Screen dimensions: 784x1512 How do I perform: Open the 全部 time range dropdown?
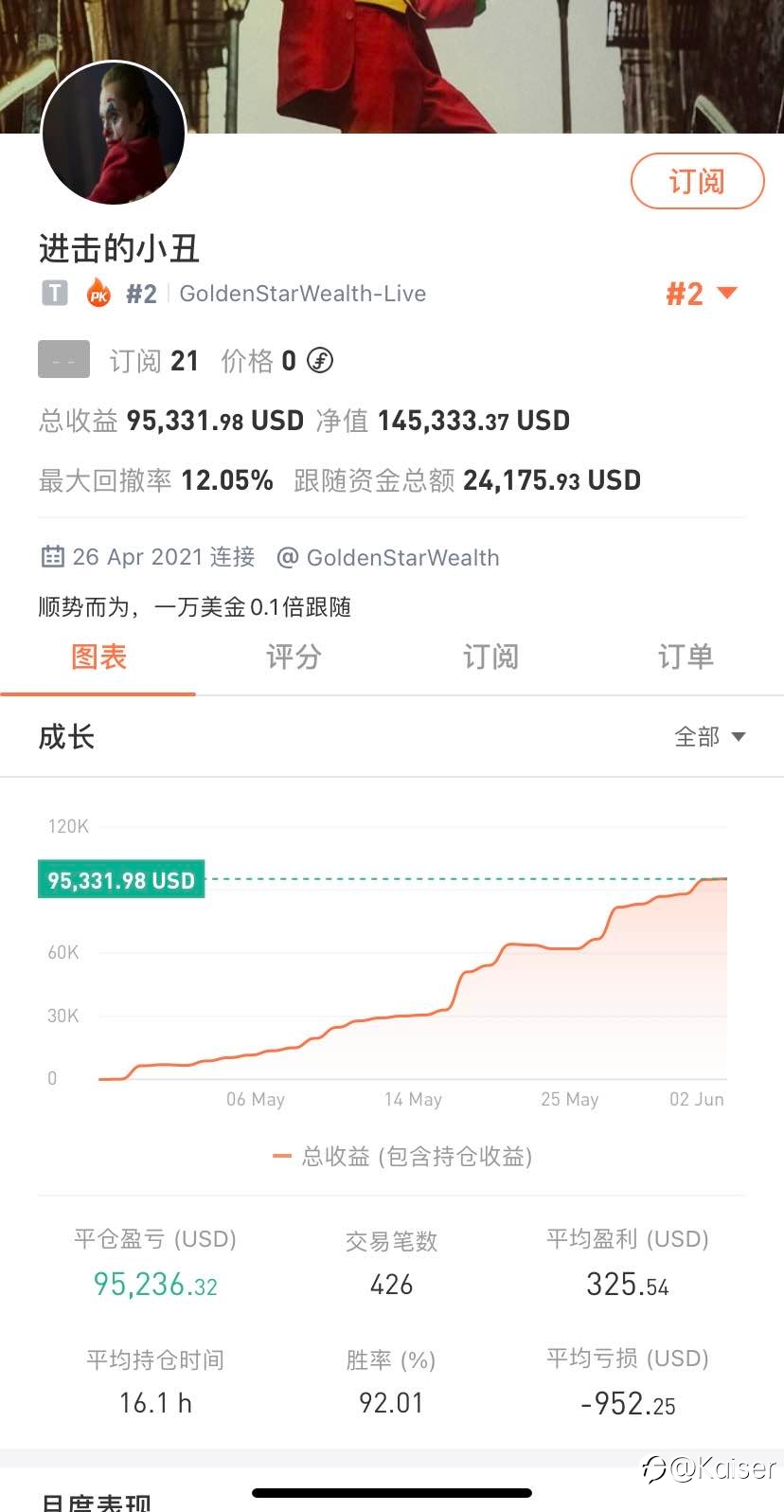click(x=709, y=737)
